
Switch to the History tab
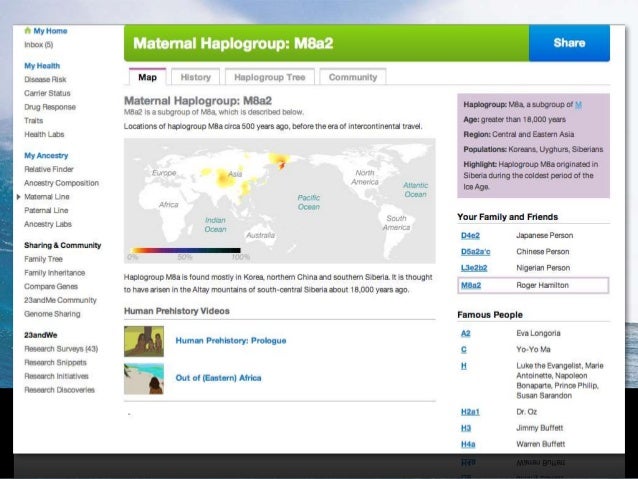tap(196, 77)
